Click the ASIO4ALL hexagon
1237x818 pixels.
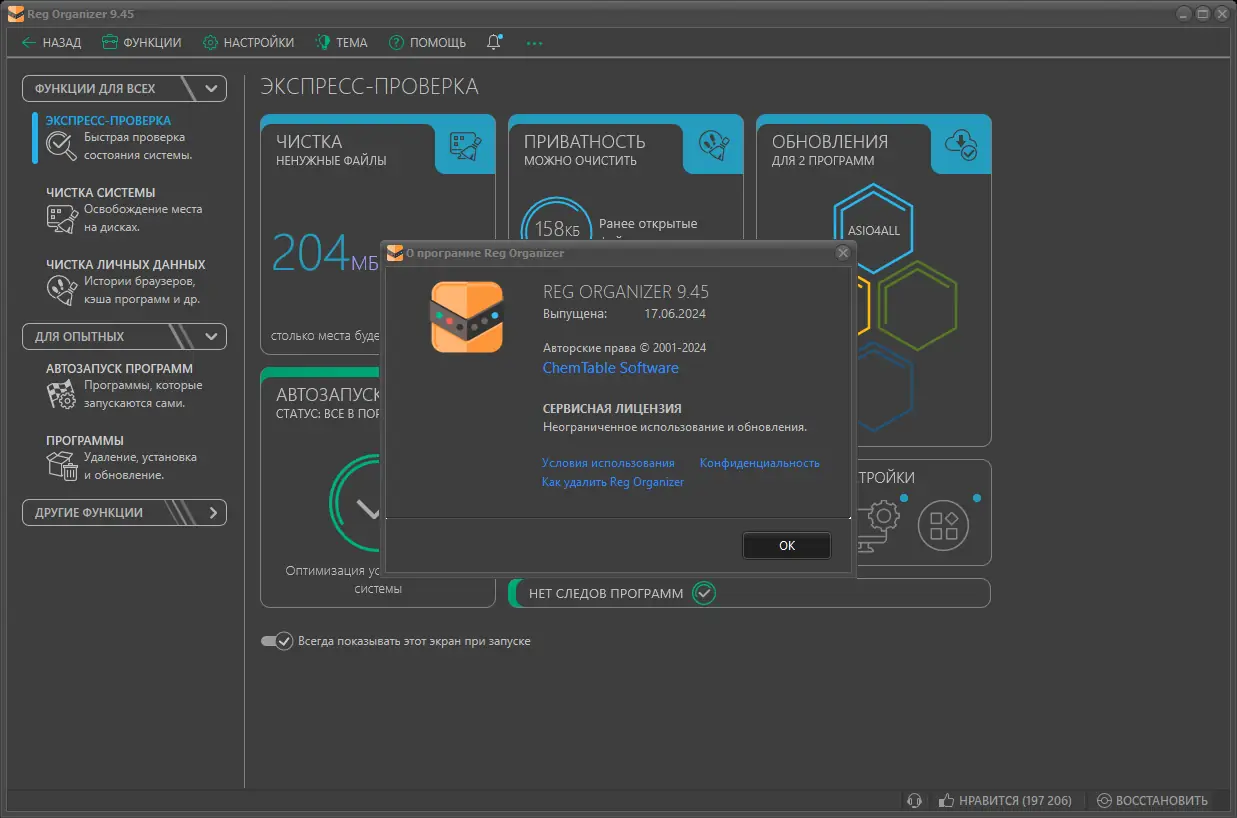[x=874, y=229]
